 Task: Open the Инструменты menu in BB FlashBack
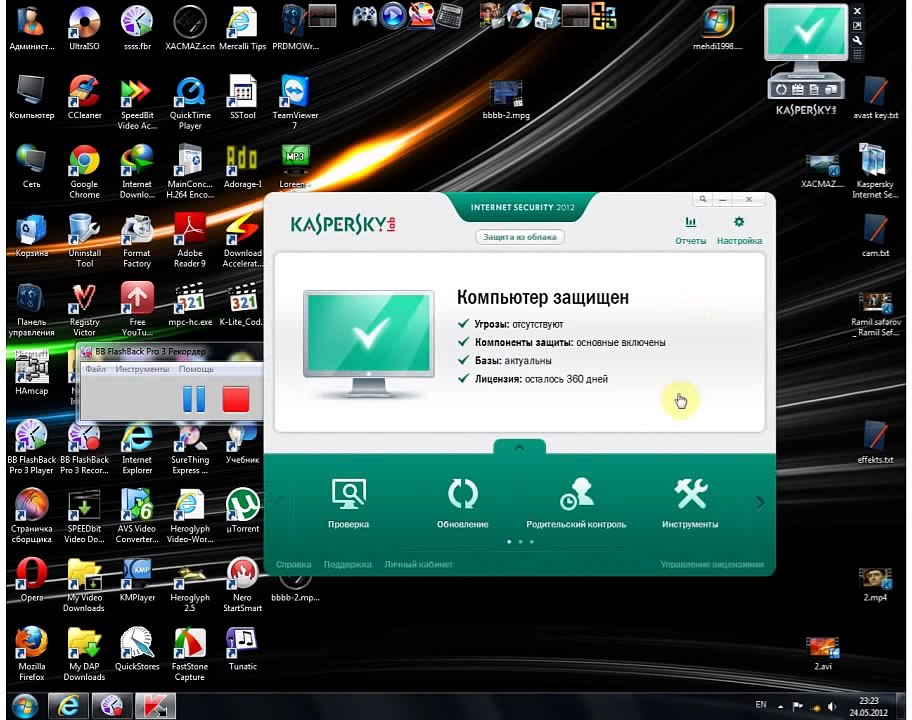coord(142,369)
